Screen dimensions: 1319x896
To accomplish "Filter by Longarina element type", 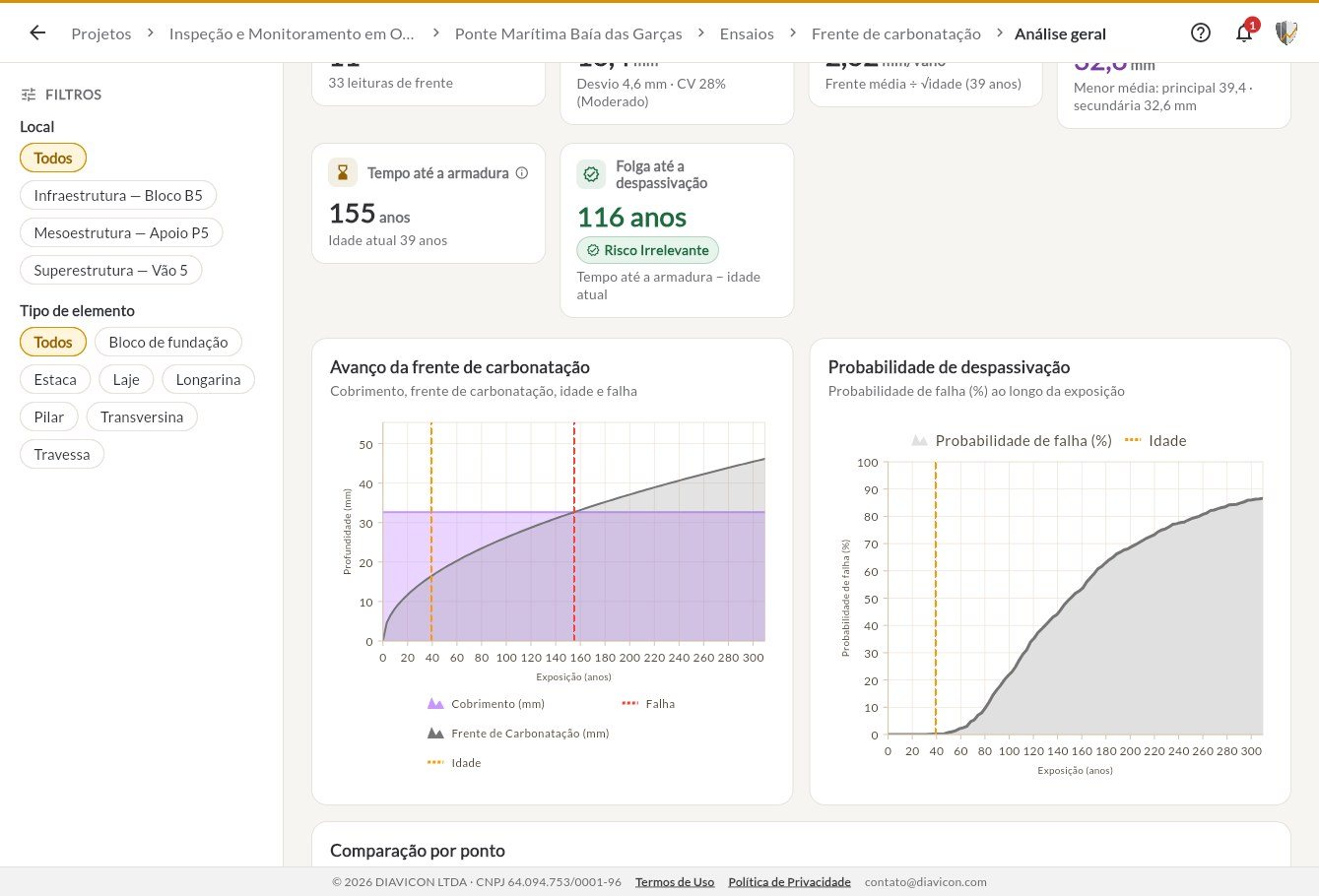I will (208, 379).
